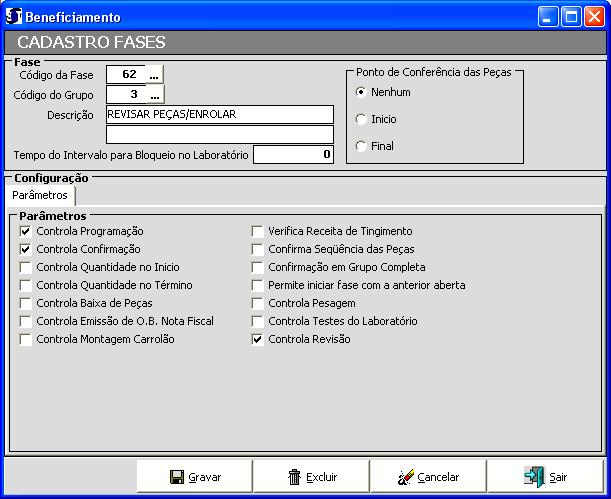Click the exit door Sair icon
This screenshot has height=499, width=611.
(x=535, y=477)
